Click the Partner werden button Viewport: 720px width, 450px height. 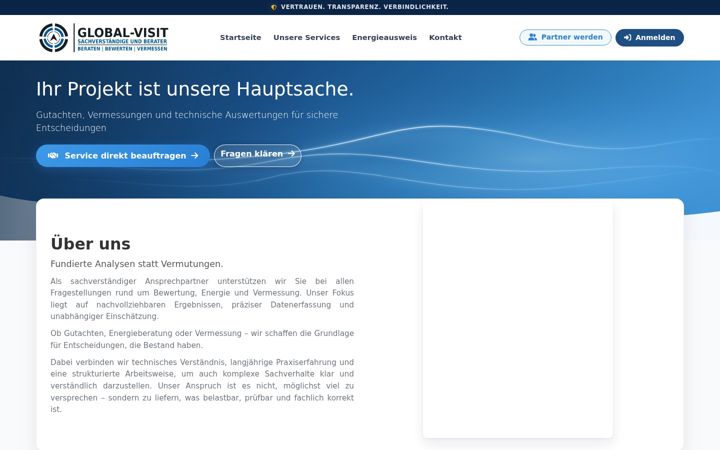[565, 38]
